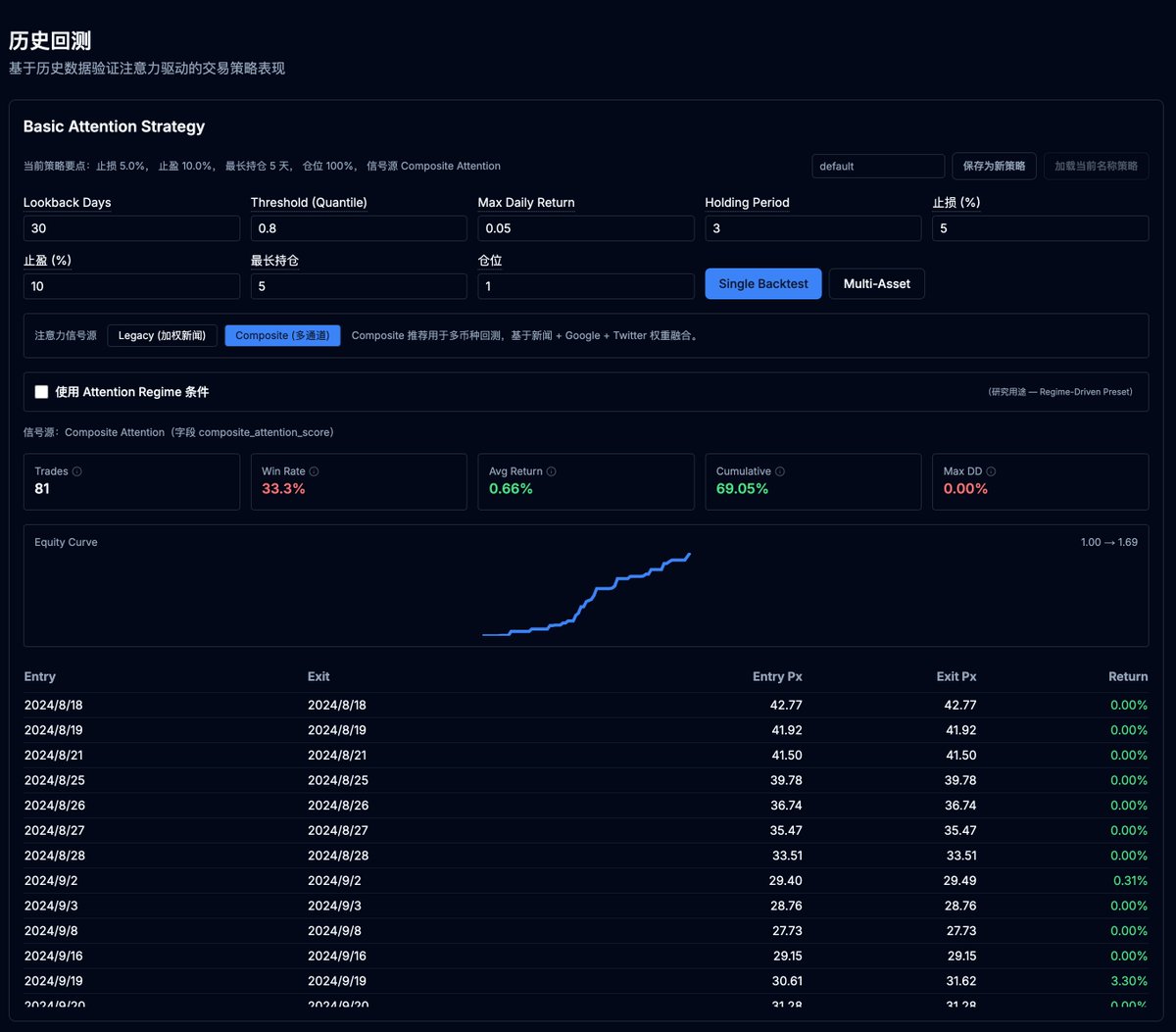Click the Holding Period input field
The width and height of the screenshot is (1176, 1032).
coord(813,228)
